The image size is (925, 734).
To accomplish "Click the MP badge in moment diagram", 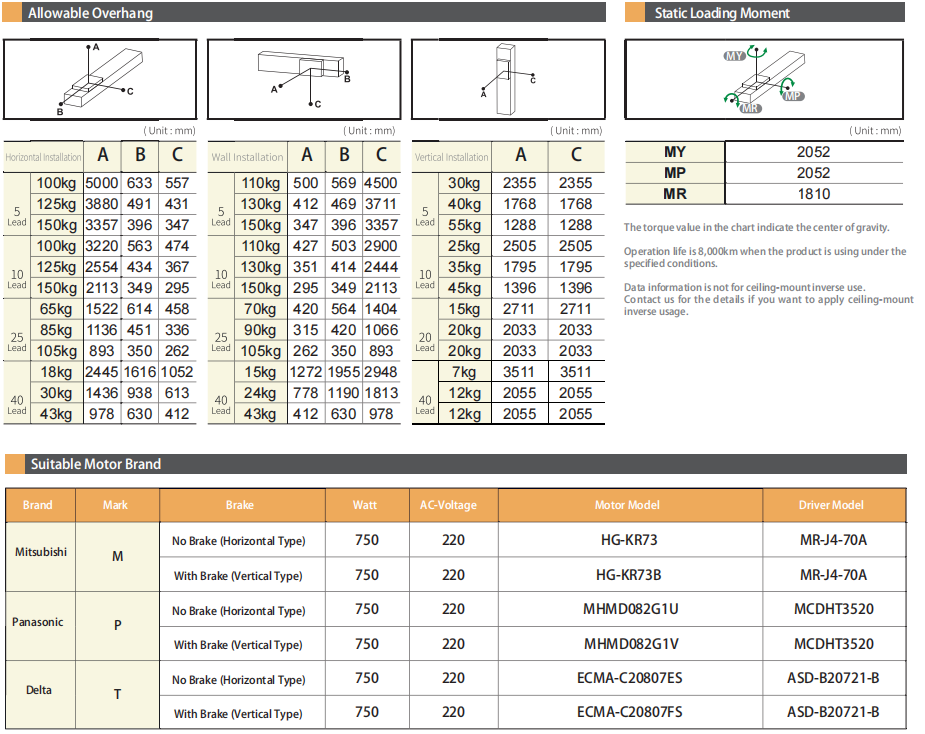I will (x=792, y=95).
